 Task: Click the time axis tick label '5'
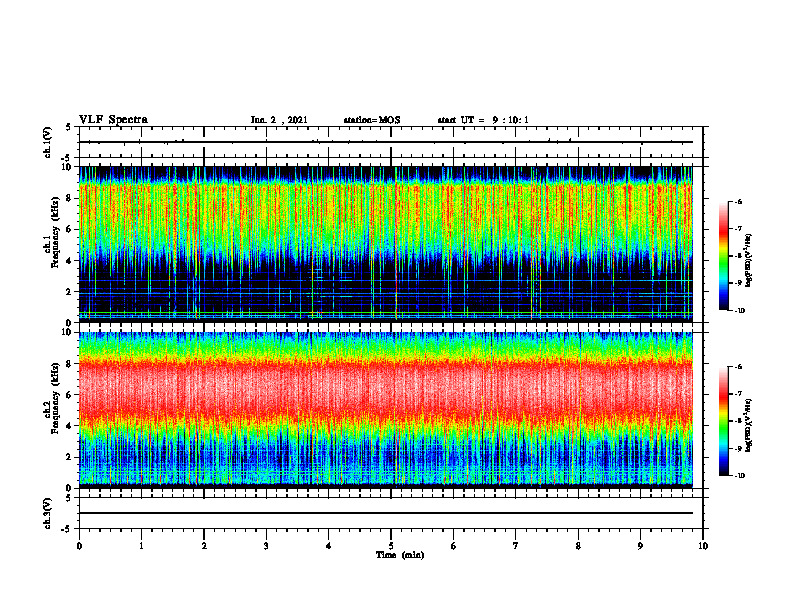[x=391, y=546]
